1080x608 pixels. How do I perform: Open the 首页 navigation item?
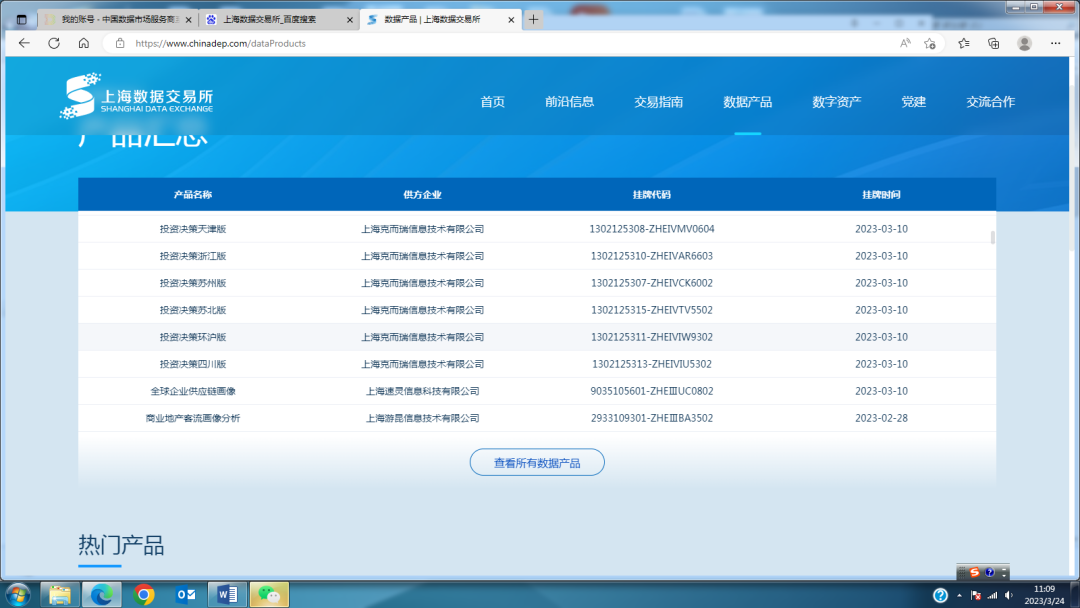click(492, 102)
